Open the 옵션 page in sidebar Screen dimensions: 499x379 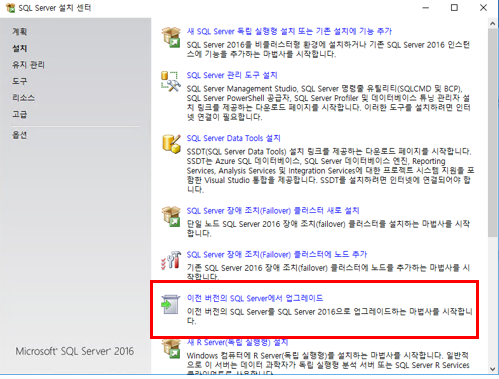click(19, 135)
